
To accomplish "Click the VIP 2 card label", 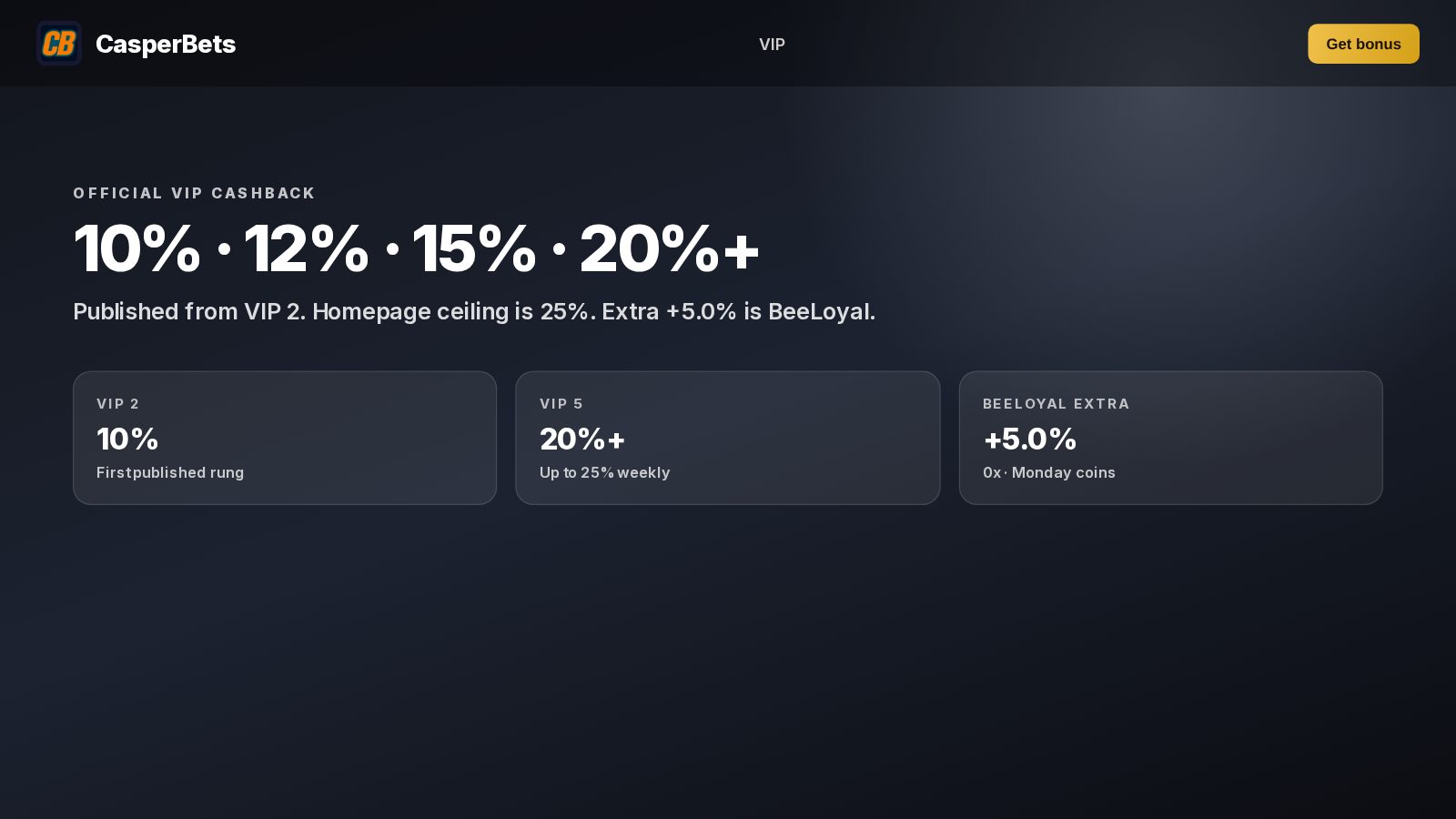I will click(x=117, y=403).
